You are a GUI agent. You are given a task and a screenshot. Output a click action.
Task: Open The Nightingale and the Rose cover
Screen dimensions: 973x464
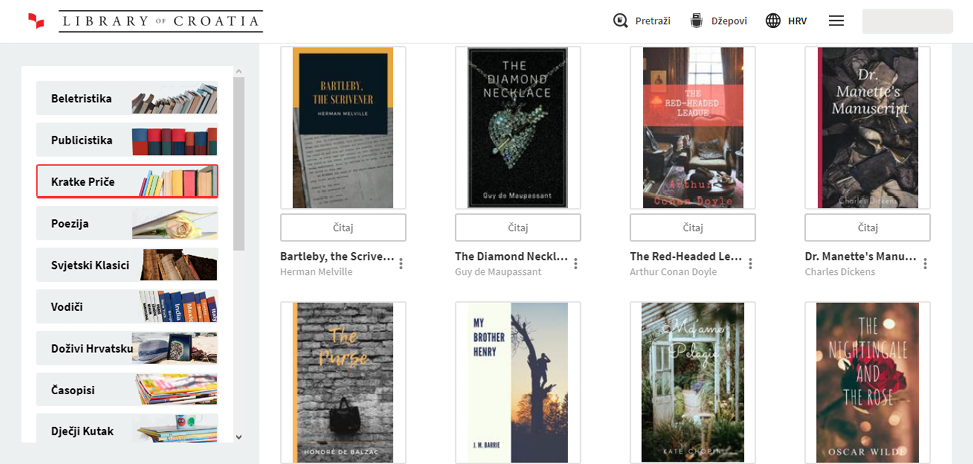(867, 382)
